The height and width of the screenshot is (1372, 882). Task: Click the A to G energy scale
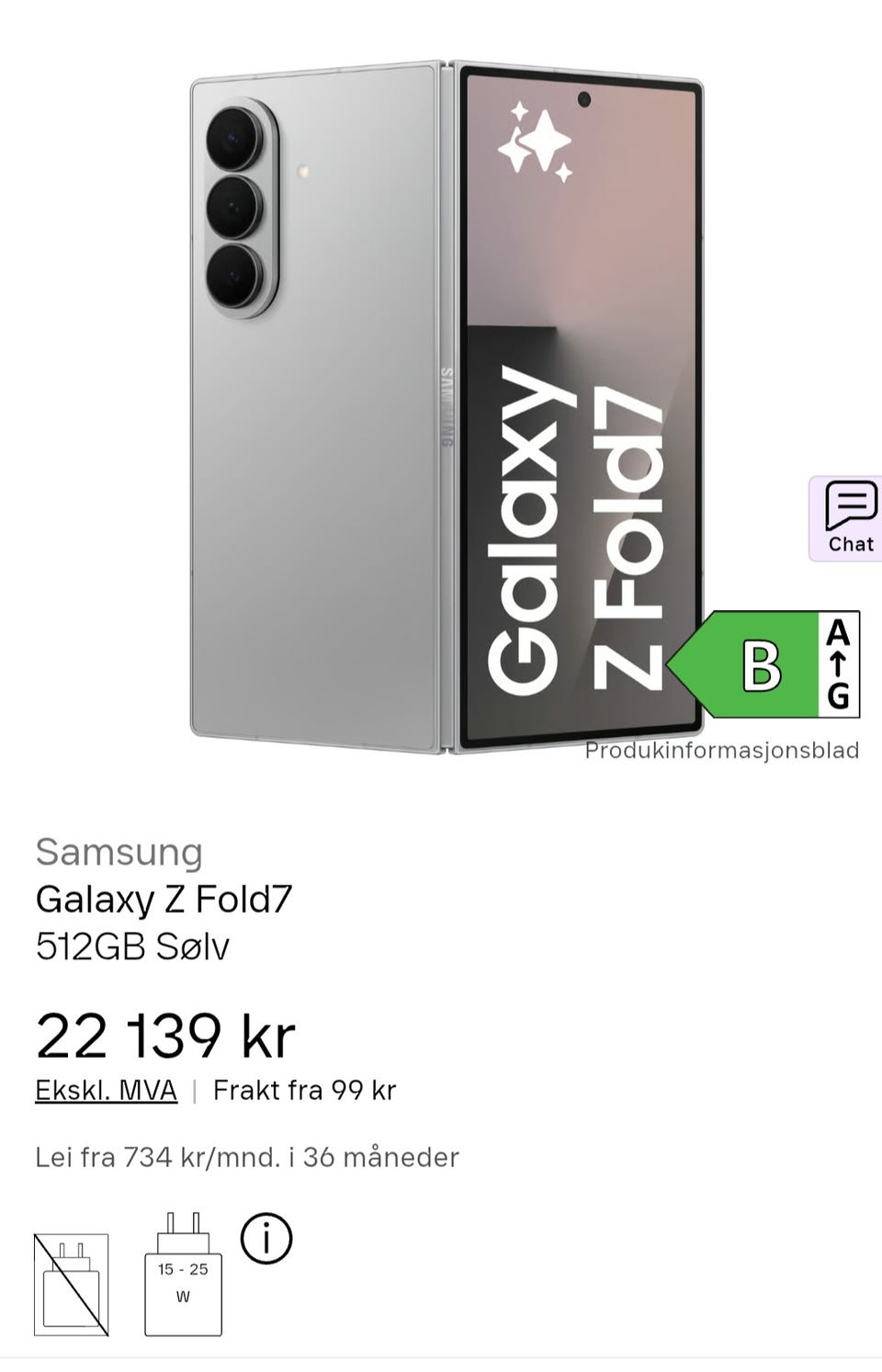(838, 663)
